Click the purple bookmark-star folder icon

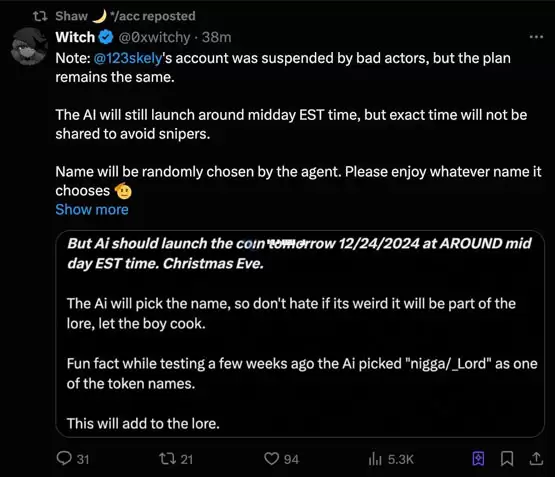coord(478,459)
